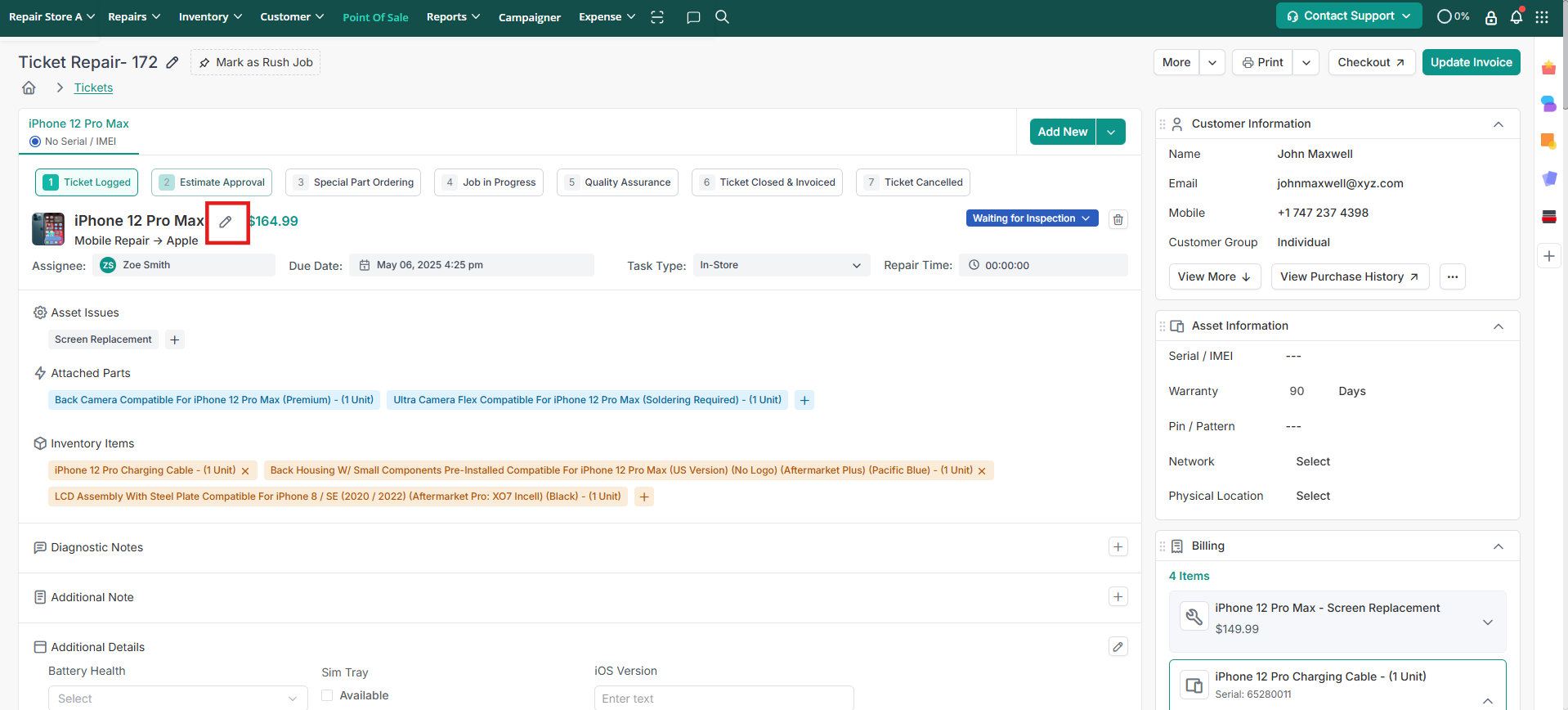Check the Sim Tray Available checkbox

pyautogui.click(x=327, y=695)
